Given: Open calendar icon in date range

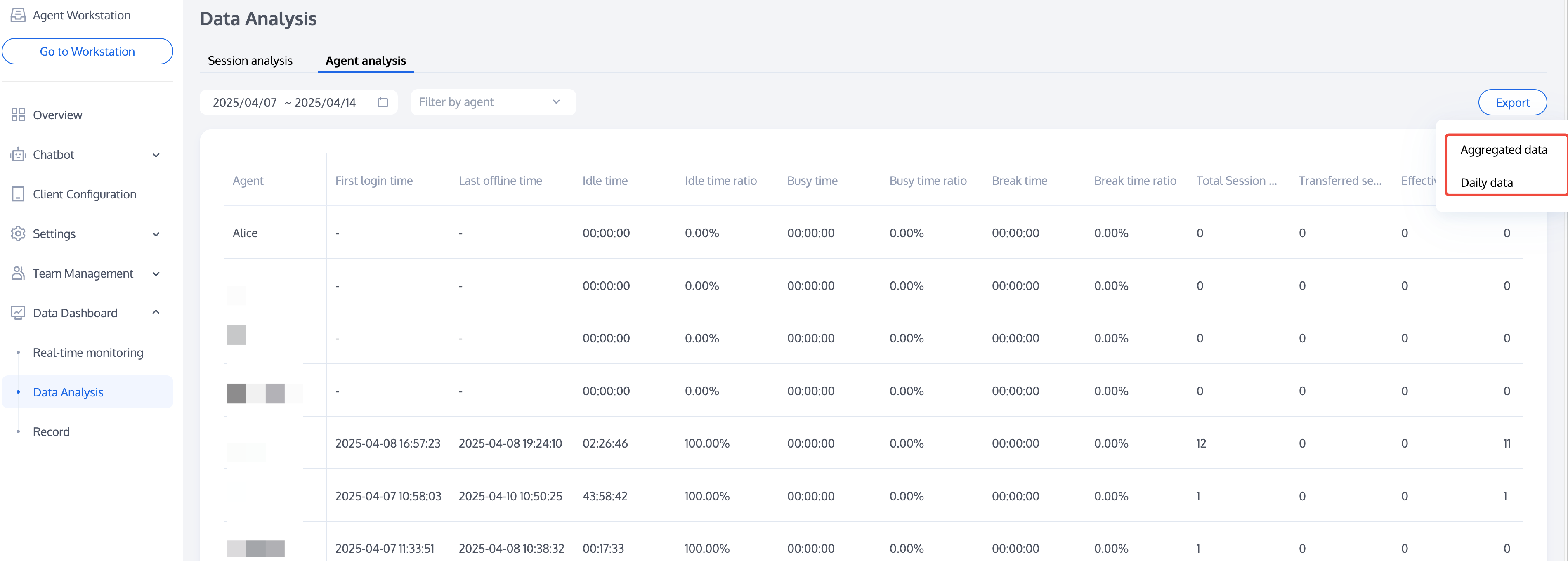Looking at the screenshot, I should click(x=383, y=102).
